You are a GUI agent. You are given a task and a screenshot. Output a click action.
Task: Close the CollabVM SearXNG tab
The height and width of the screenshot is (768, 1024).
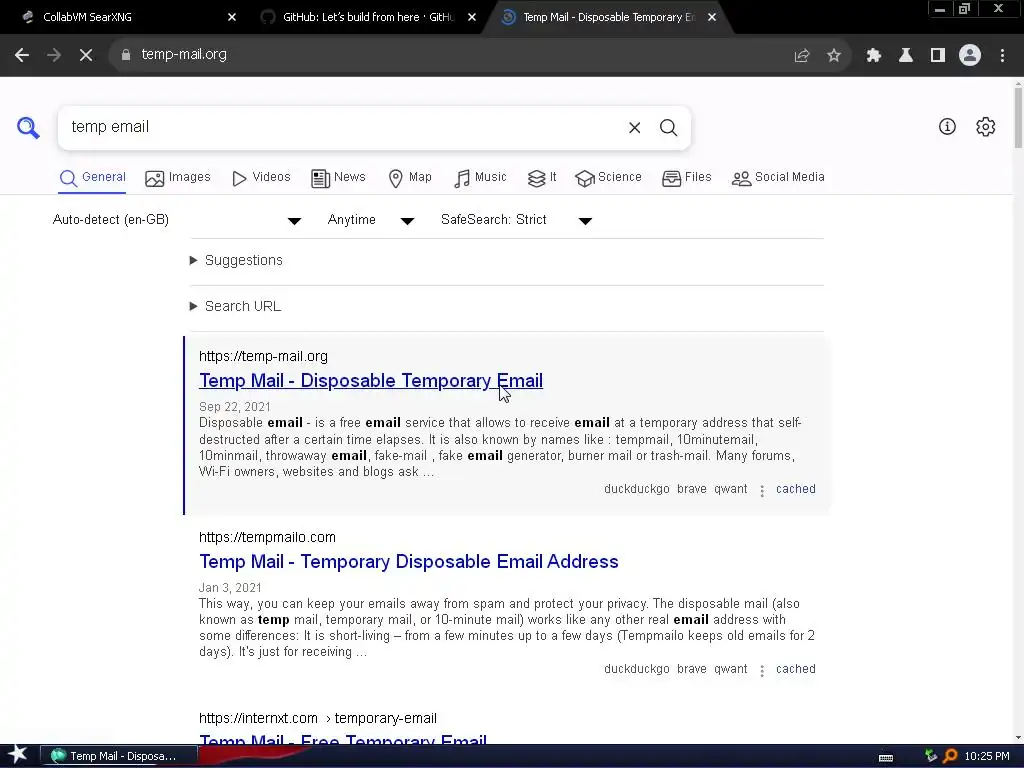pos(232,17)
